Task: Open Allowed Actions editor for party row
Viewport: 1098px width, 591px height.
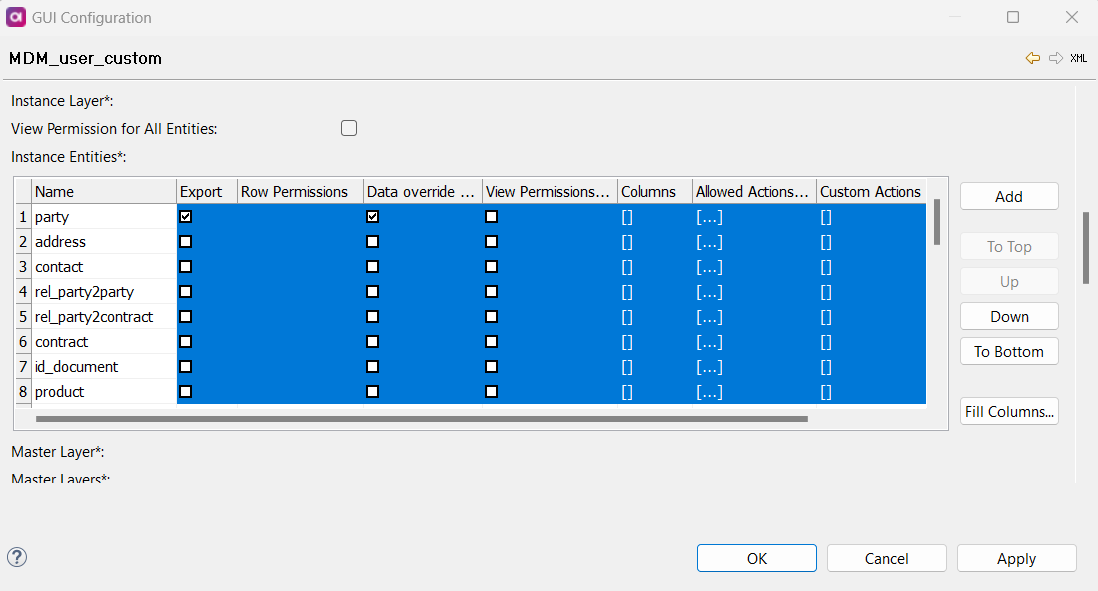Action: (x=709, y=216)
